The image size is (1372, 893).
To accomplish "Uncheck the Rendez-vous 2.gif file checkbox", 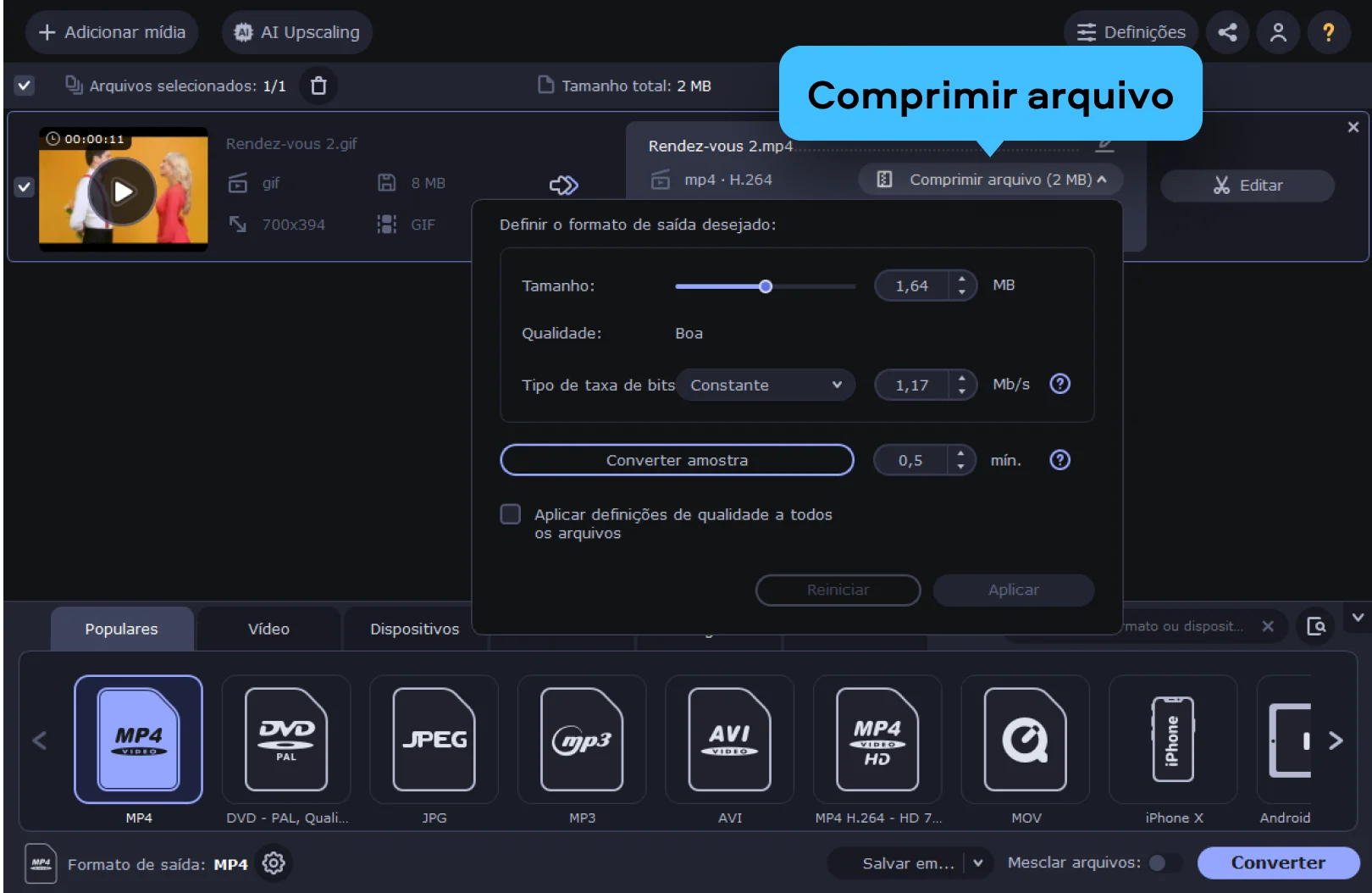I will (25, 187).
